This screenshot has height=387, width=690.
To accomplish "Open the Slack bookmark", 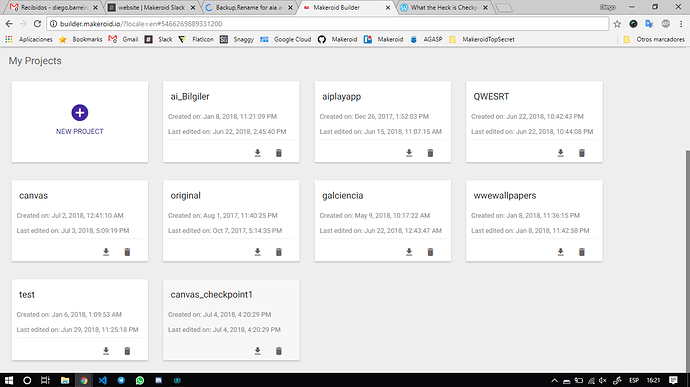I will [158, 39].
